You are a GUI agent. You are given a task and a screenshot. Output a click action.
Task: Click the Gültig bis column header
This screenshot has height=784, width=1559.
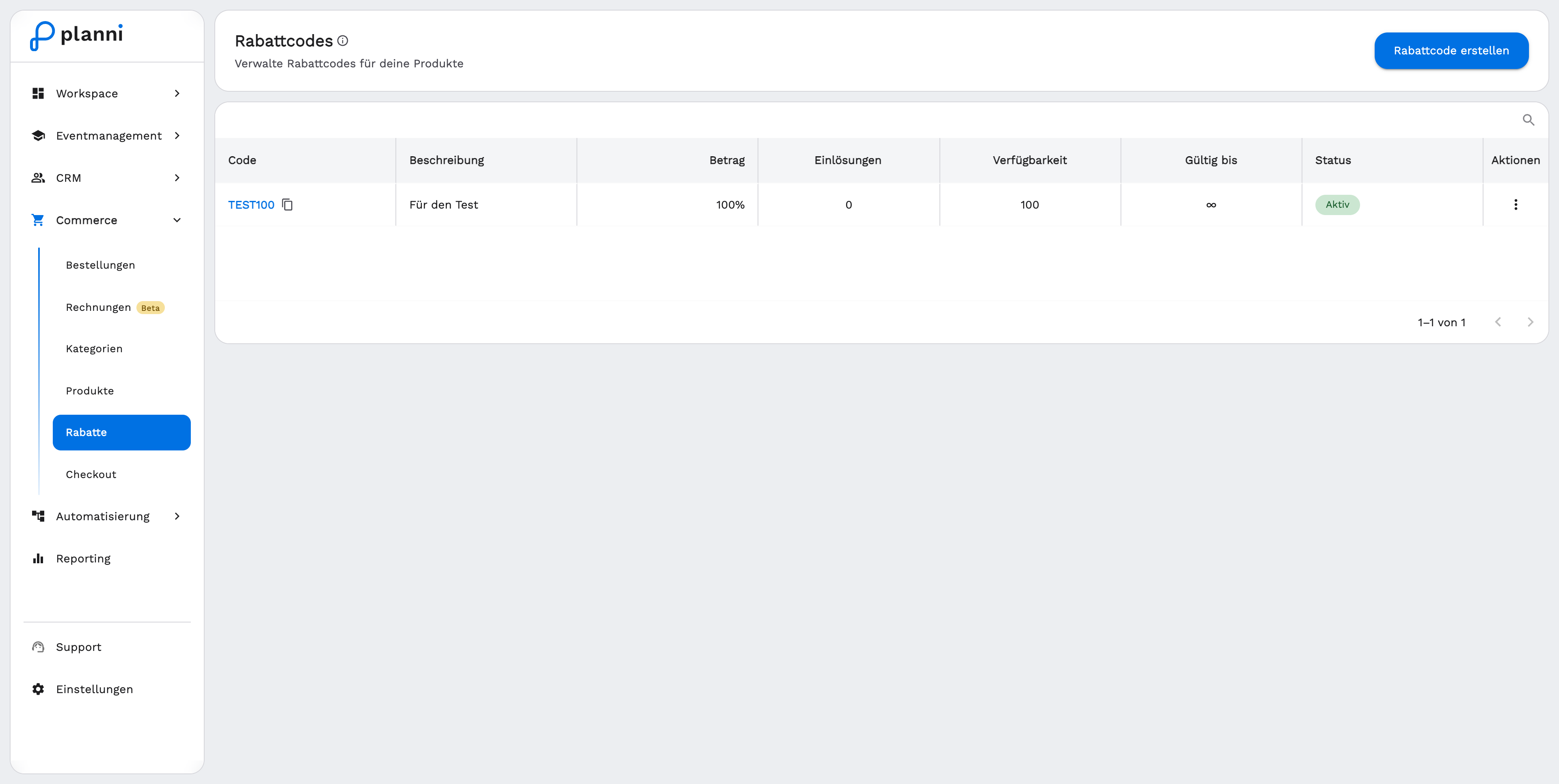(1211, 160)
